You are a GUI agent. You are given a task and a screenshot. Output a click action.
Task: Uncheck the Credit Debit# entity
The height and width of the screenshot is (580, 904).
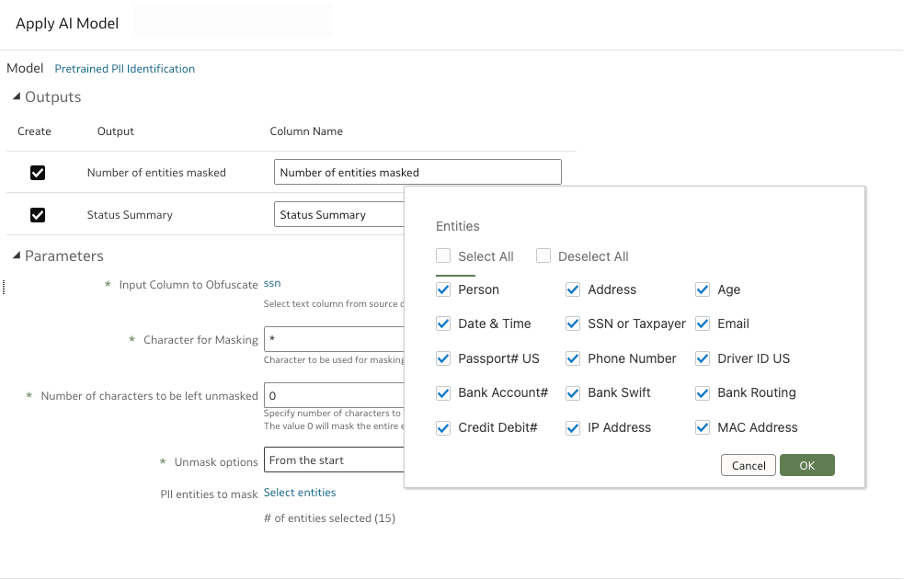point(444,428)
